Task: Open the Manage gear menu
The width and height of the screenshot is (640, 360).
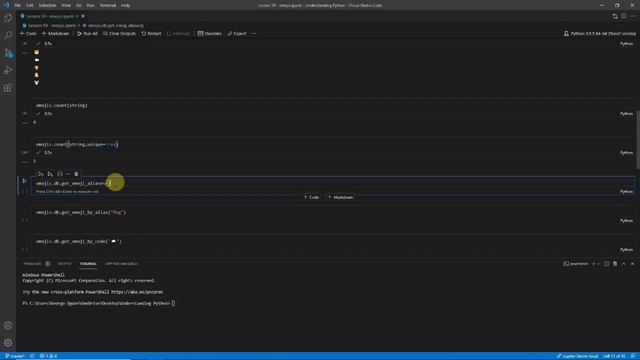Action: point(8,343)
